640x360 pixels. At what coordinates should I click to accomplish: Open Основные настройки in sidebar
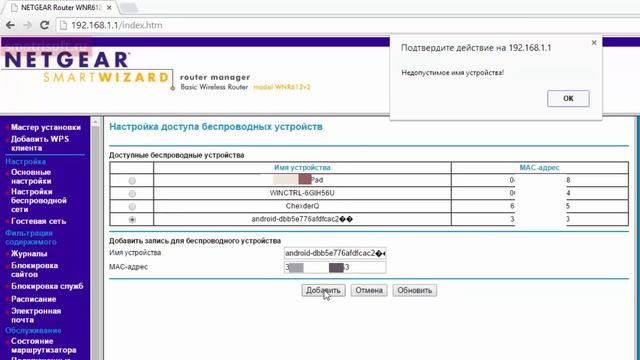pos(31,177)
